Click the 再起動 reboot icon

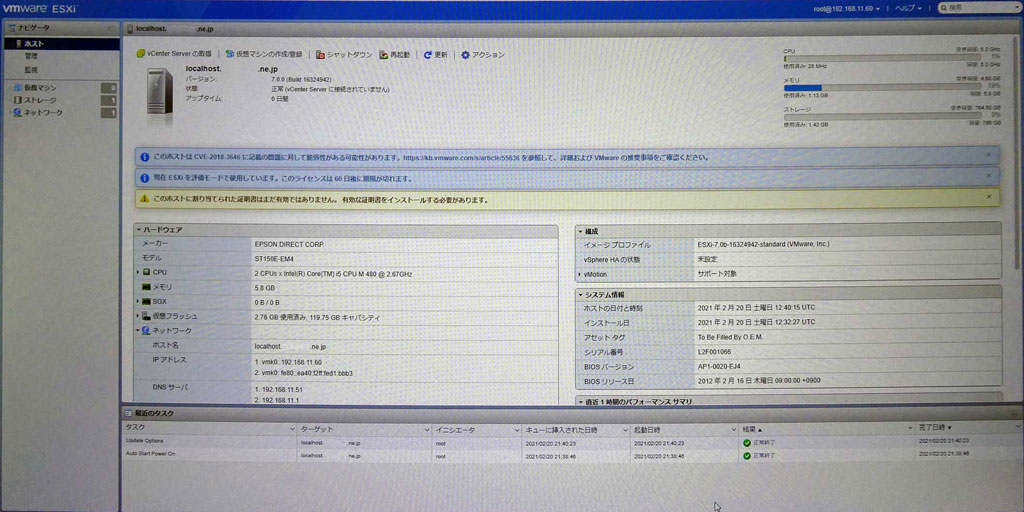(x=385, y=55)
